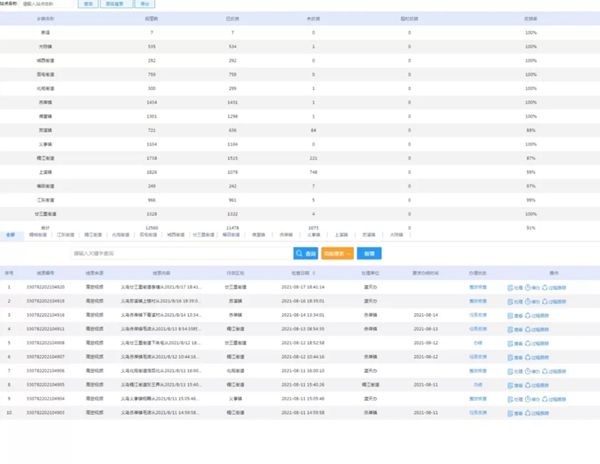The image size is (600, 464).
Task: Open the status link in record 104916 row
Action: pyautogui.click(x=478, y=315)
